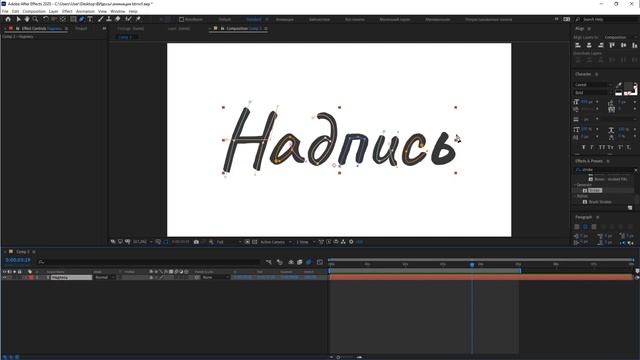Image resolution: width=640 pixels, height=360 pixels.
Task: Clear the effects search with X button
Action: point(636,170)
